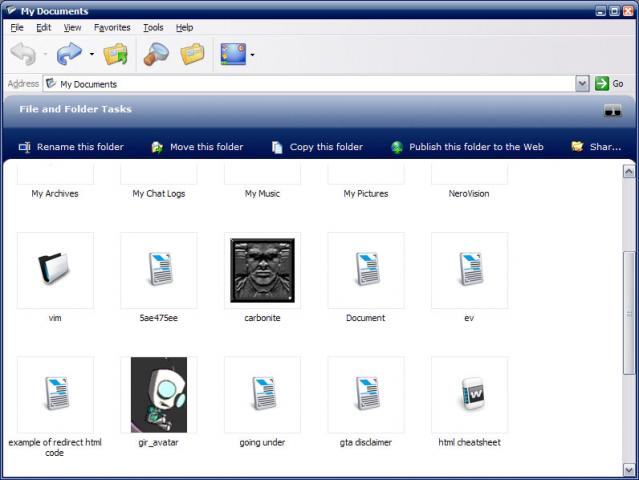Image resolution: width=639 pixels, height=480 pixels.
Task: Collapse the File and Folder Tasks panel
Action: coord(613,110)
